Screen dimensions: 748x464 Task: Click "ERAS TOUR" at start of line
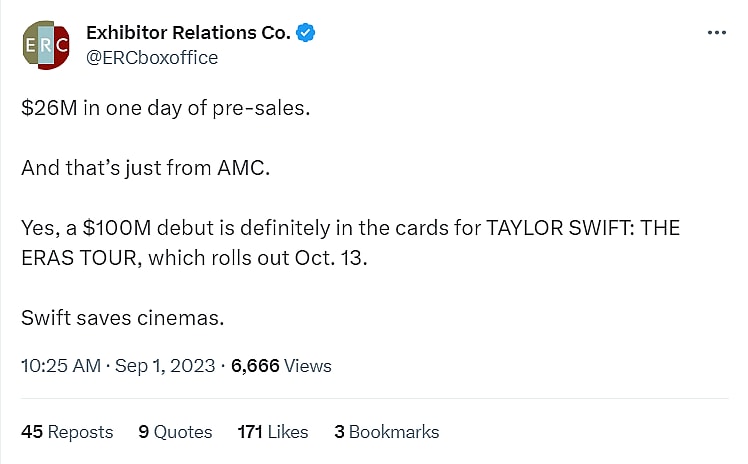tap(72, 258)
